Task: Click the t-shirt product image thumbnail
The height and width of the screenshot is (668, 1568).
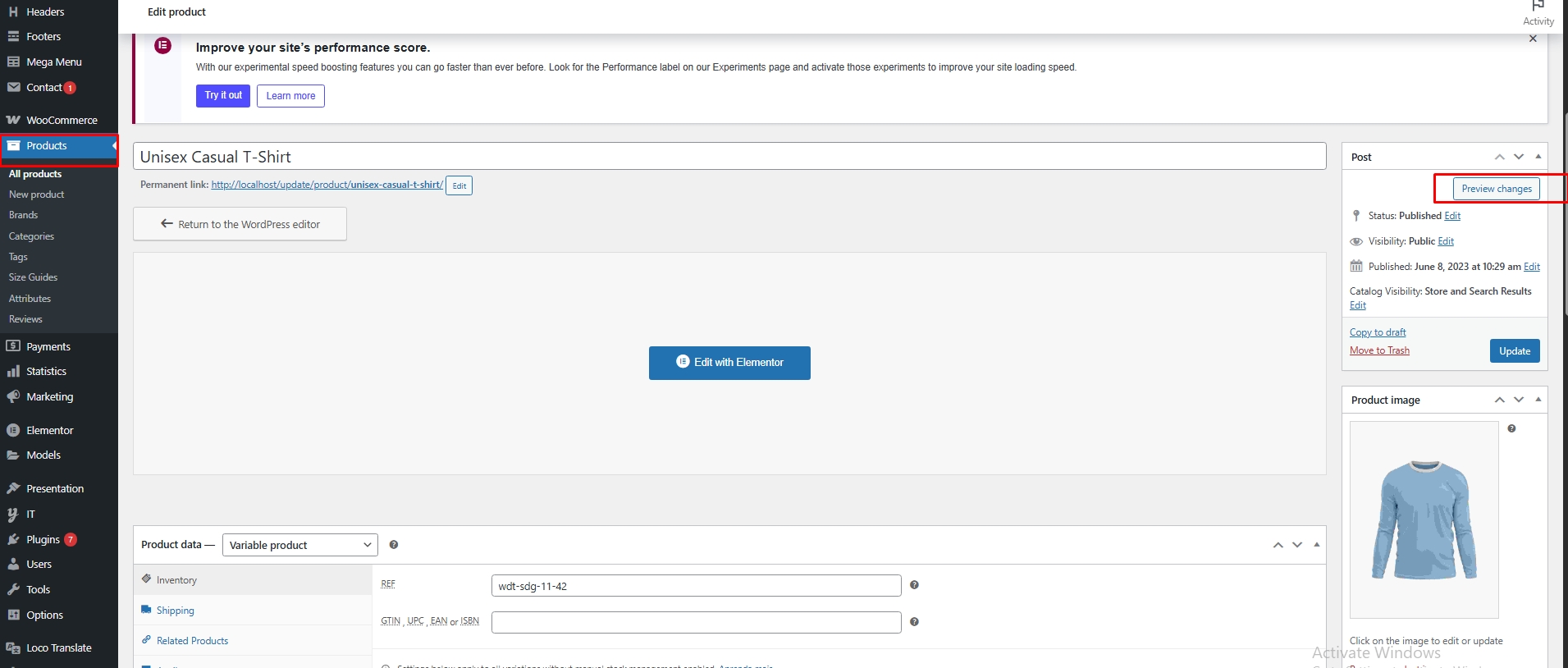Action: 1424,519
